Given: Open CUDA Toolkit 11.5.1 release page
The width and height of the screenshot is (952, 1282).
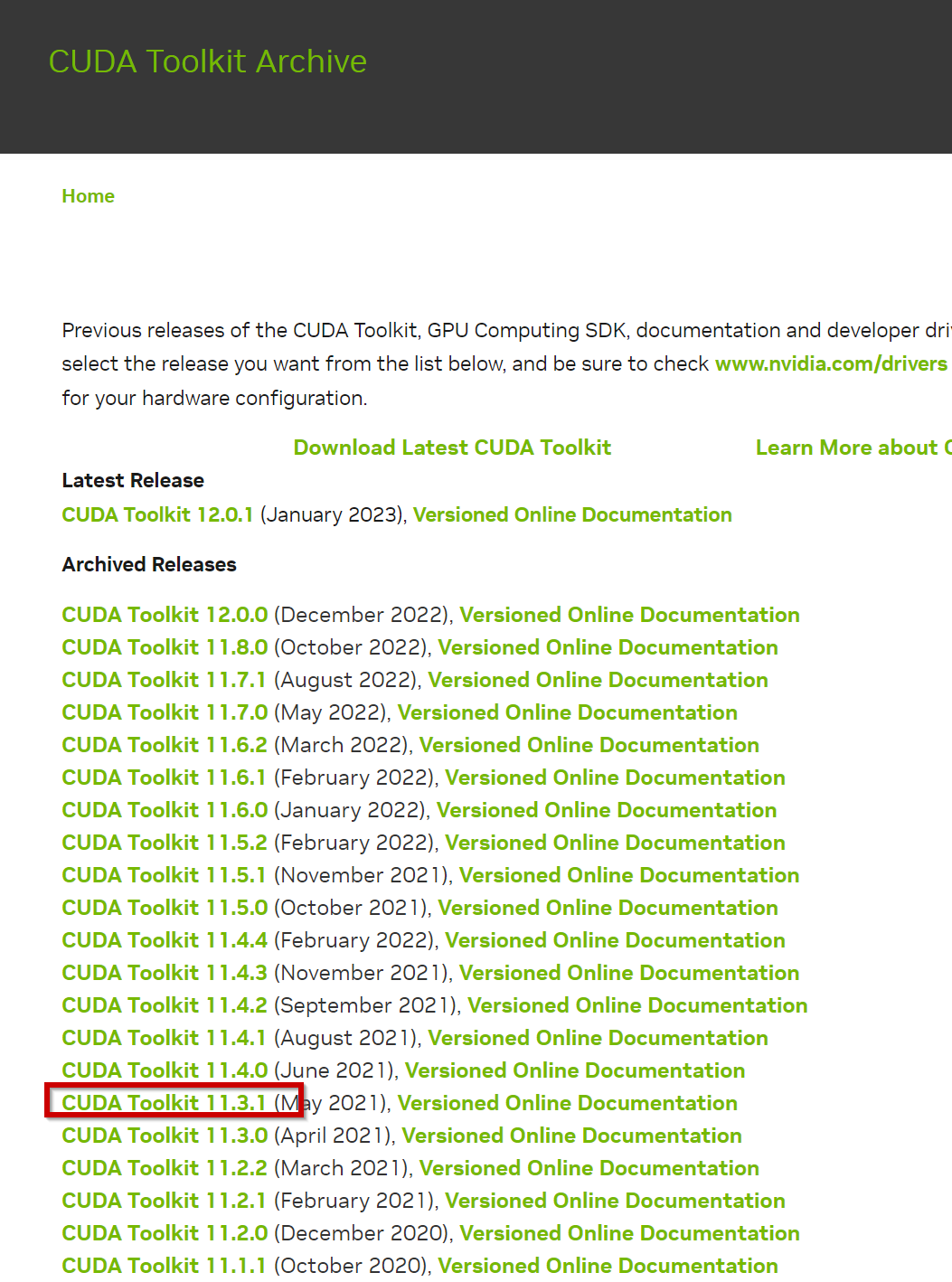Looking at the screenshot, I should (x=164, y=875).
